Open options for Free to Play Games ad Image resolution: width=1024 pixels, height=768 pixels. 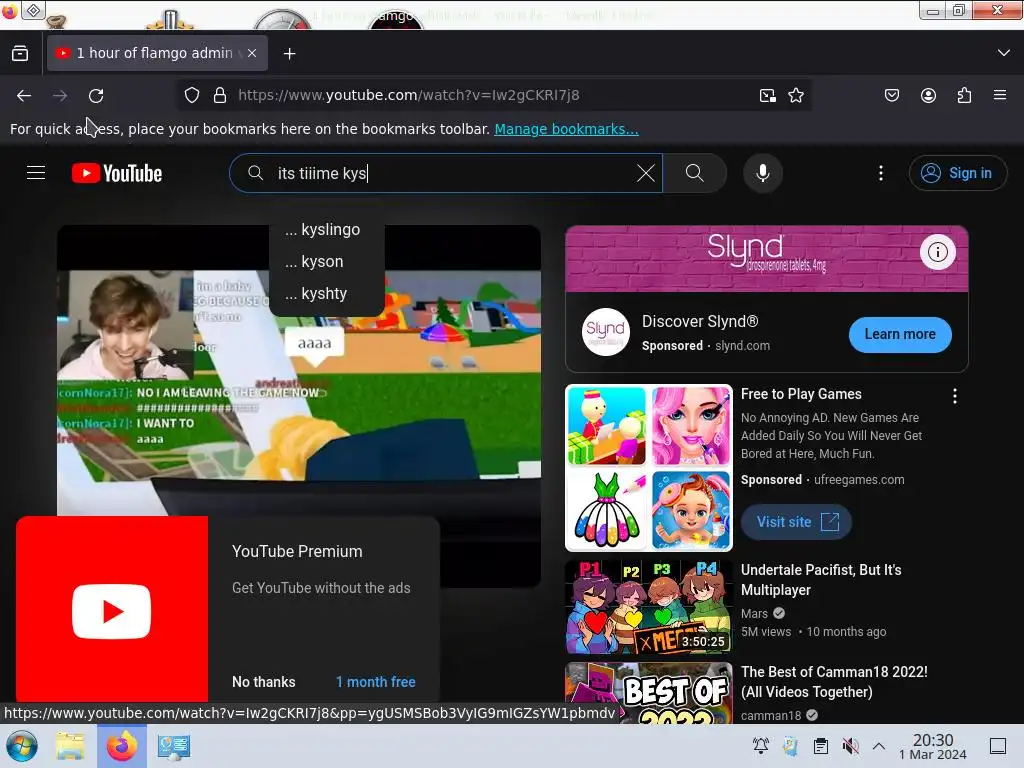tap(955, 396)
